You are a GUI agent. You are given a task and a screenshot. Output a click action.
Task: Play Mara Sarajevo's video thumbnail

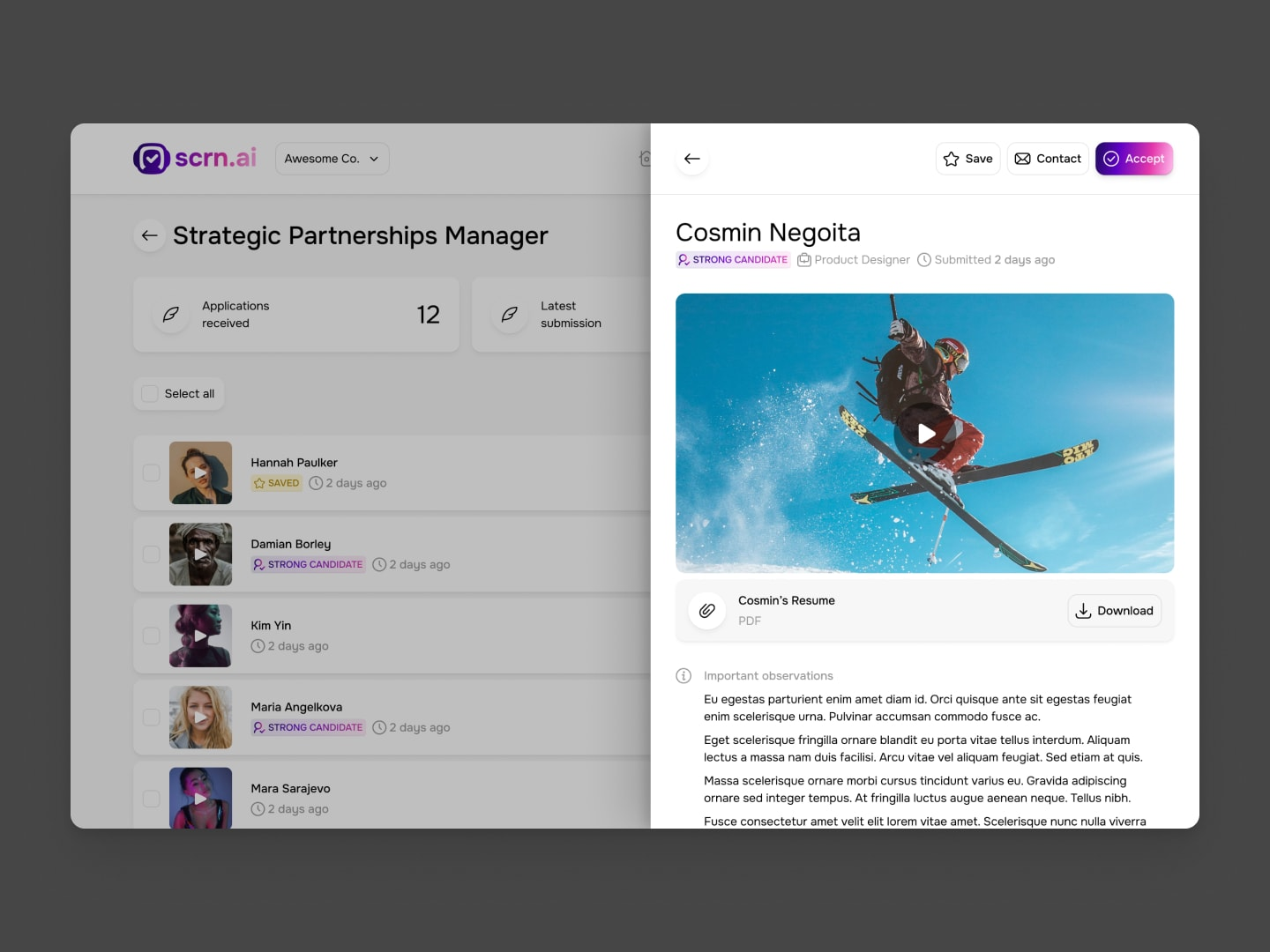pyautogui.click(x=201, y=798)
